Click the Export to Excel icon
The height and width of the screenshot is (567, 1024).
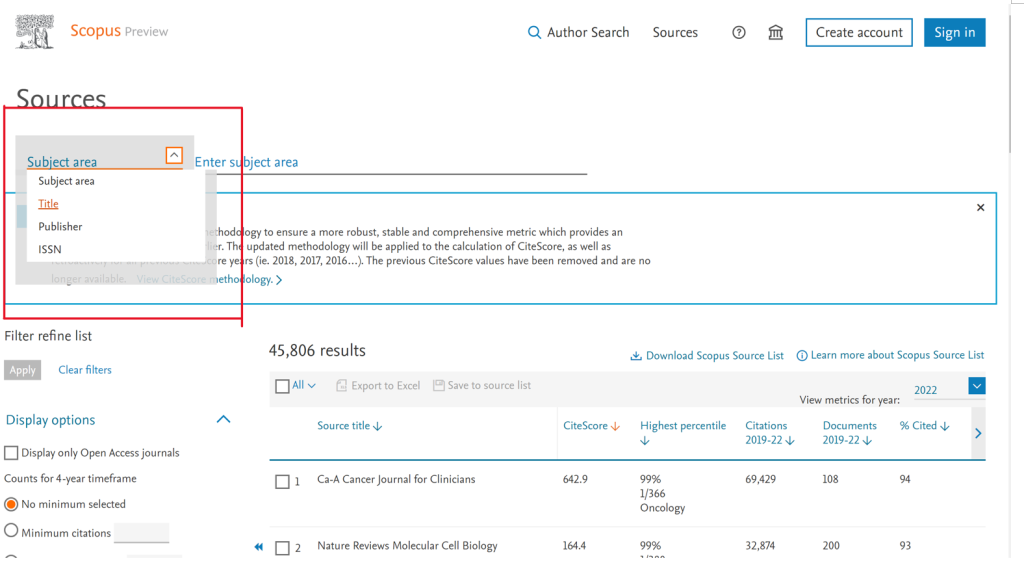341,386
